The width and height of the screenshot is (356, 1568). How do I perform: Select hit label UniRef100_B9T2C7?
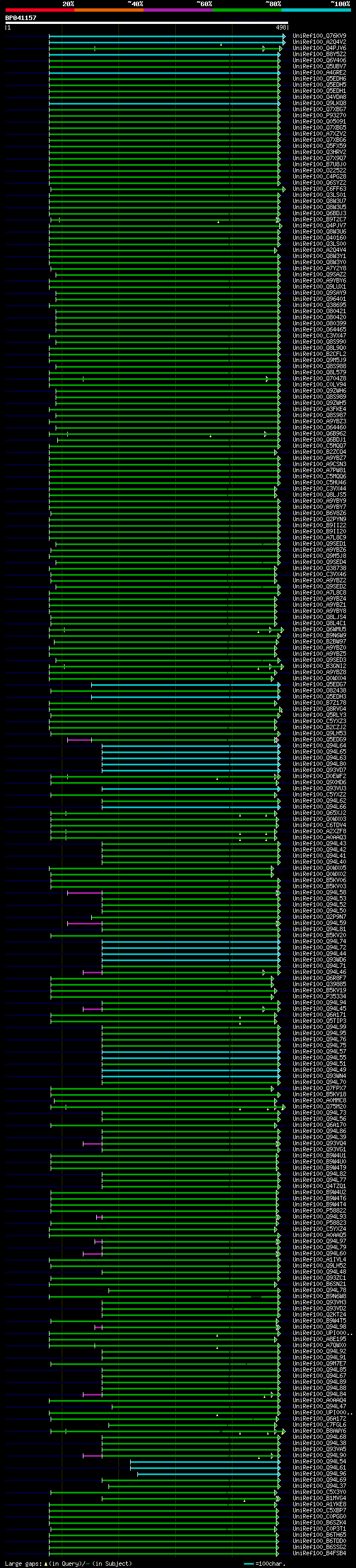[319, 220]
